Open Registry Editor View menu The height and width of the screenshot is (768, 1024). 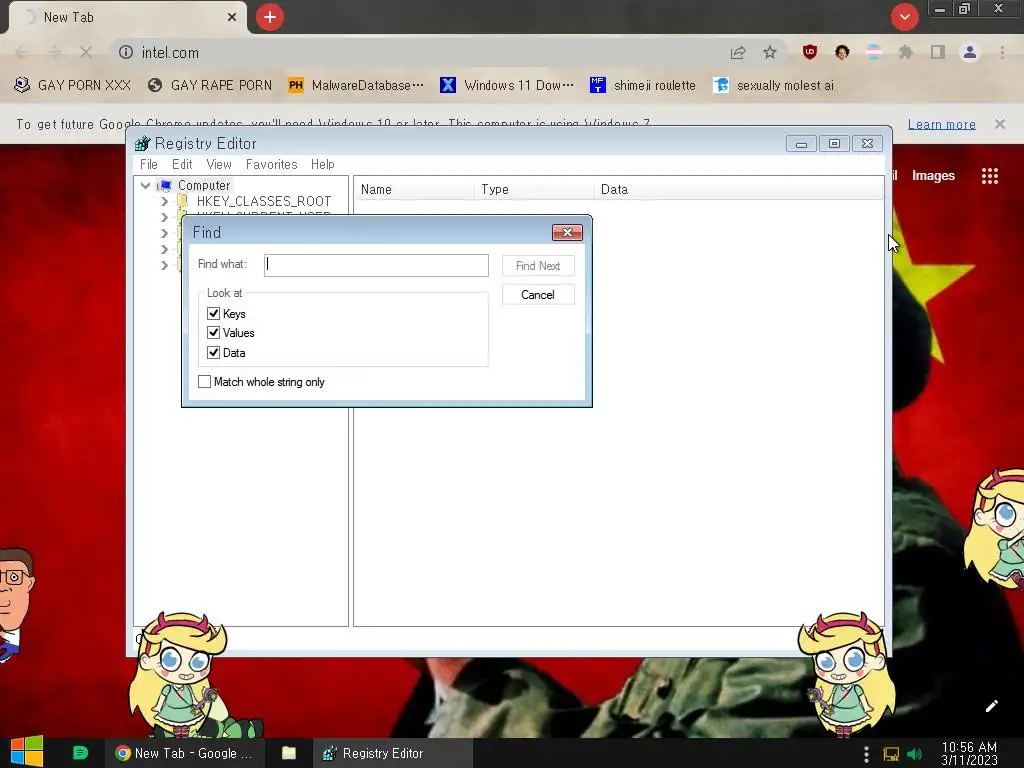(219, 165)
